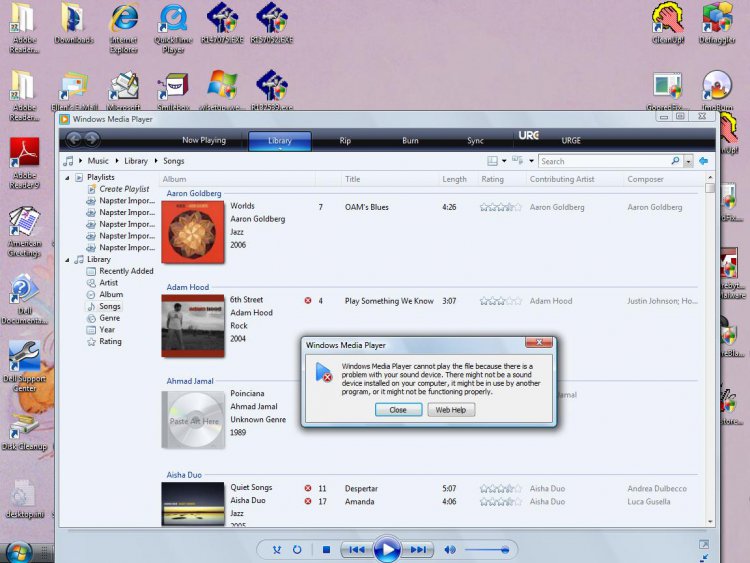Click in the Search box
Viewport: 750px width, 563px height.
[605, 161]
